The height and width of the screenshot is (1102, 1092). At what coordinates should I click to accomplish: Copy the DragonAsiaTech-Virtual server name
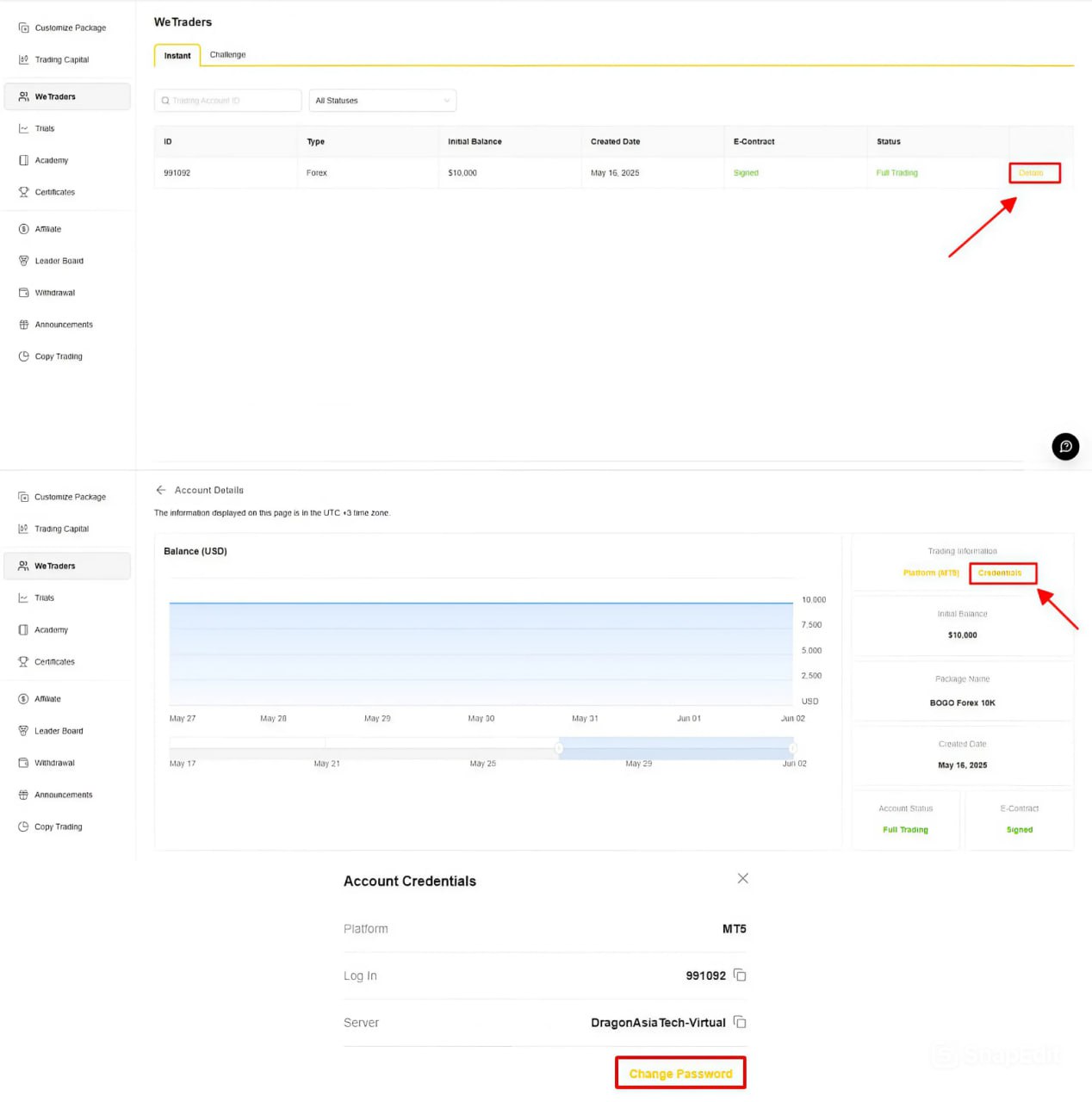tap(740, 1023)
